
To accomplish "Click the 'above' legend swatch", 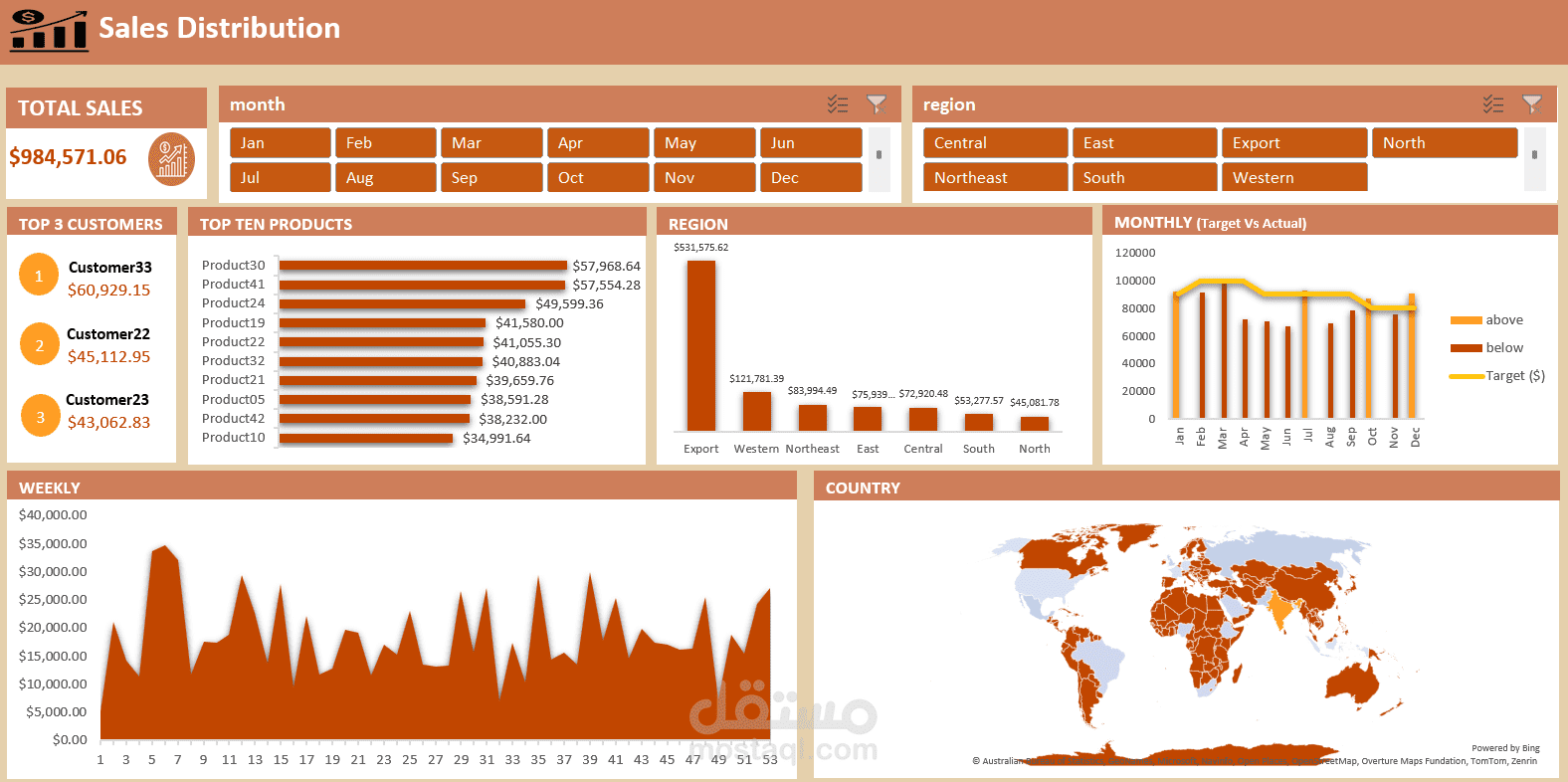I will click(1466, 320).
